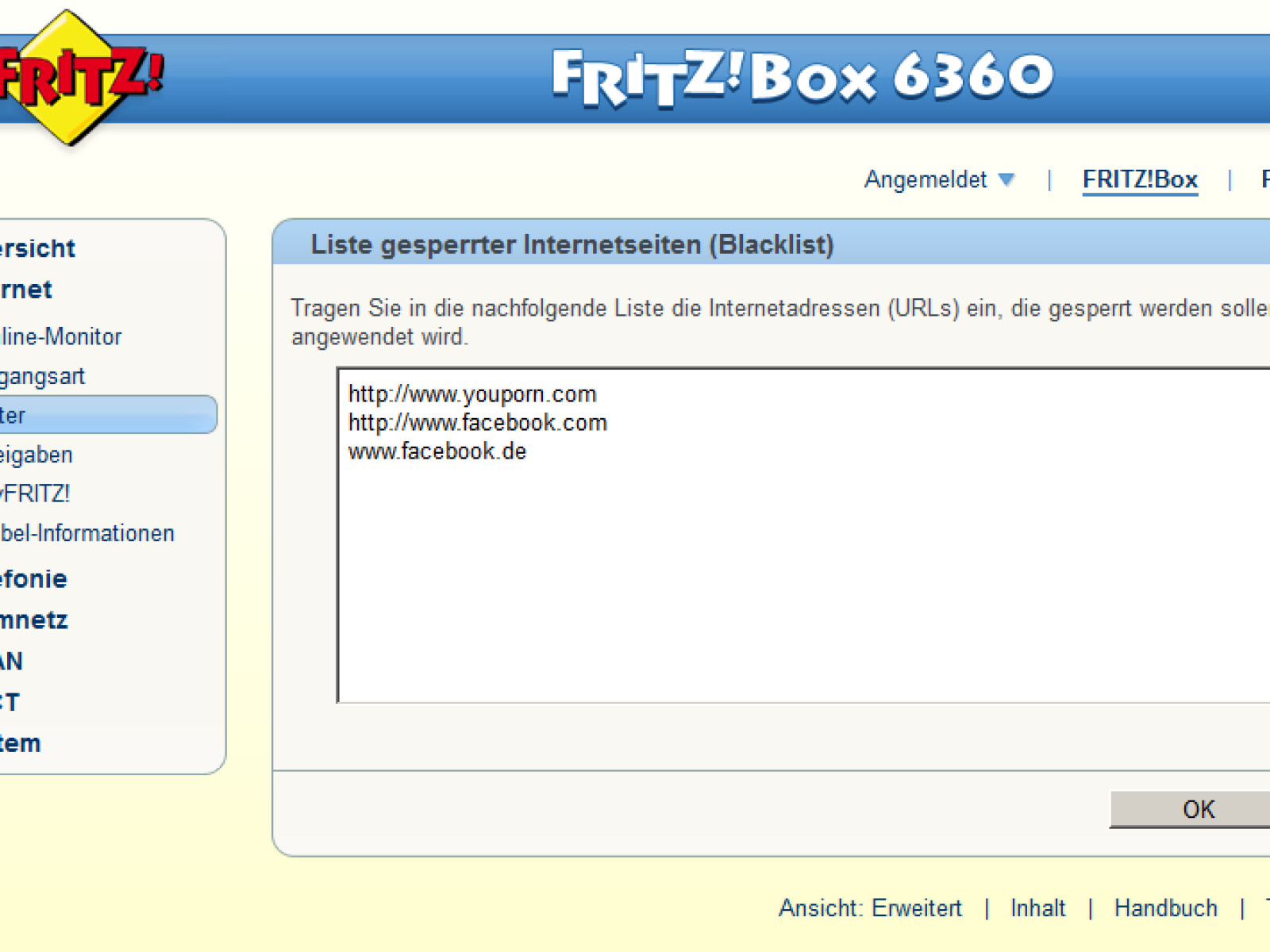Open the Angemeldet dropdown arrow
The width and height of the screenshot is (1270, 952).
1006,179
